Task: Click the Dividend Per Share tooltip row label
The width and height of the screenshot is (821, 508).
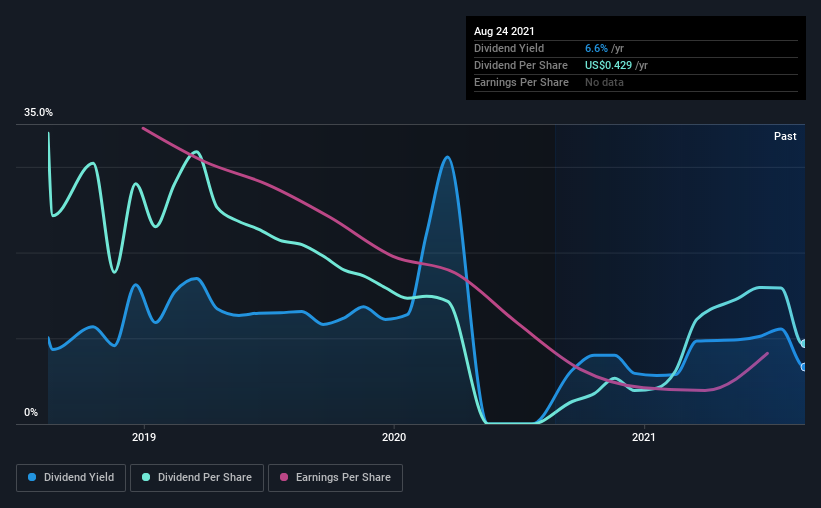Action: click(521, 65)
